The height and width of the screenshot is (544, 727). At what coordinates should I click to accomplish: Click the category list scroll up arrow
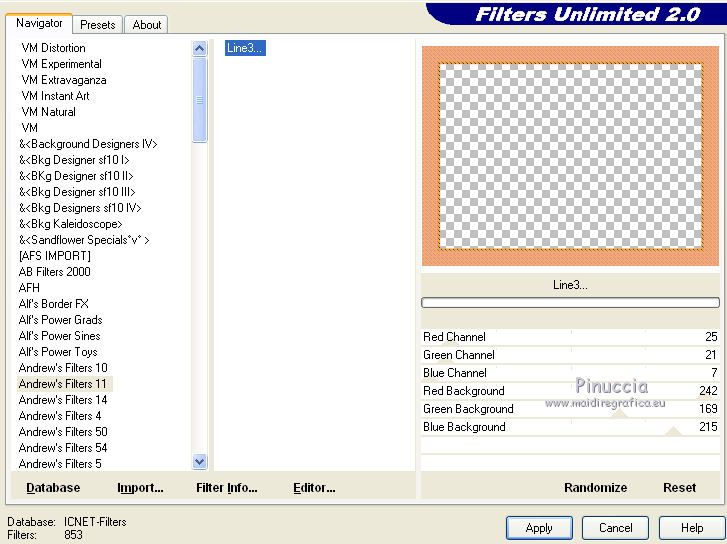pos(199,48)
